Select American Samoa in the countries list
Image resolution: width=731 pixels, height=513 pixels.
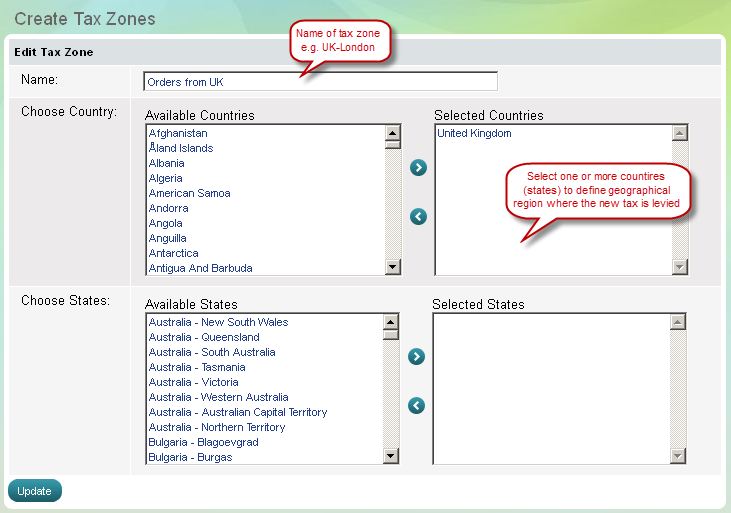pyautogui.click(x=189, y=193)
